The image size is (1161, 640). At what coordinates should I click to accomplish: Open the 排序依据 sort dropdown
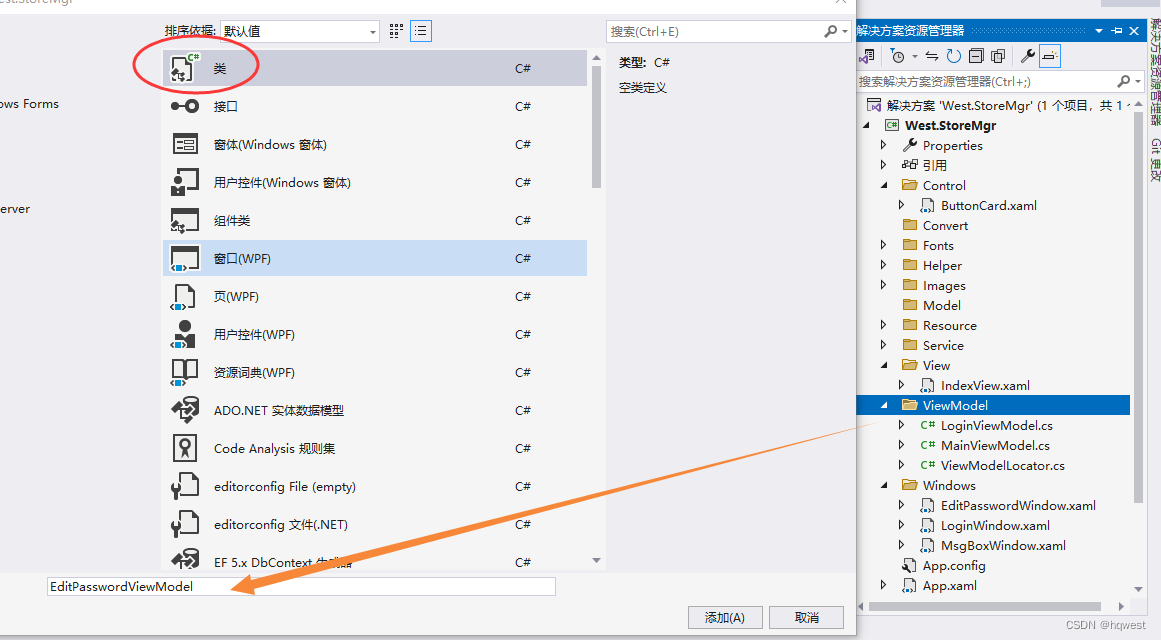300,31
